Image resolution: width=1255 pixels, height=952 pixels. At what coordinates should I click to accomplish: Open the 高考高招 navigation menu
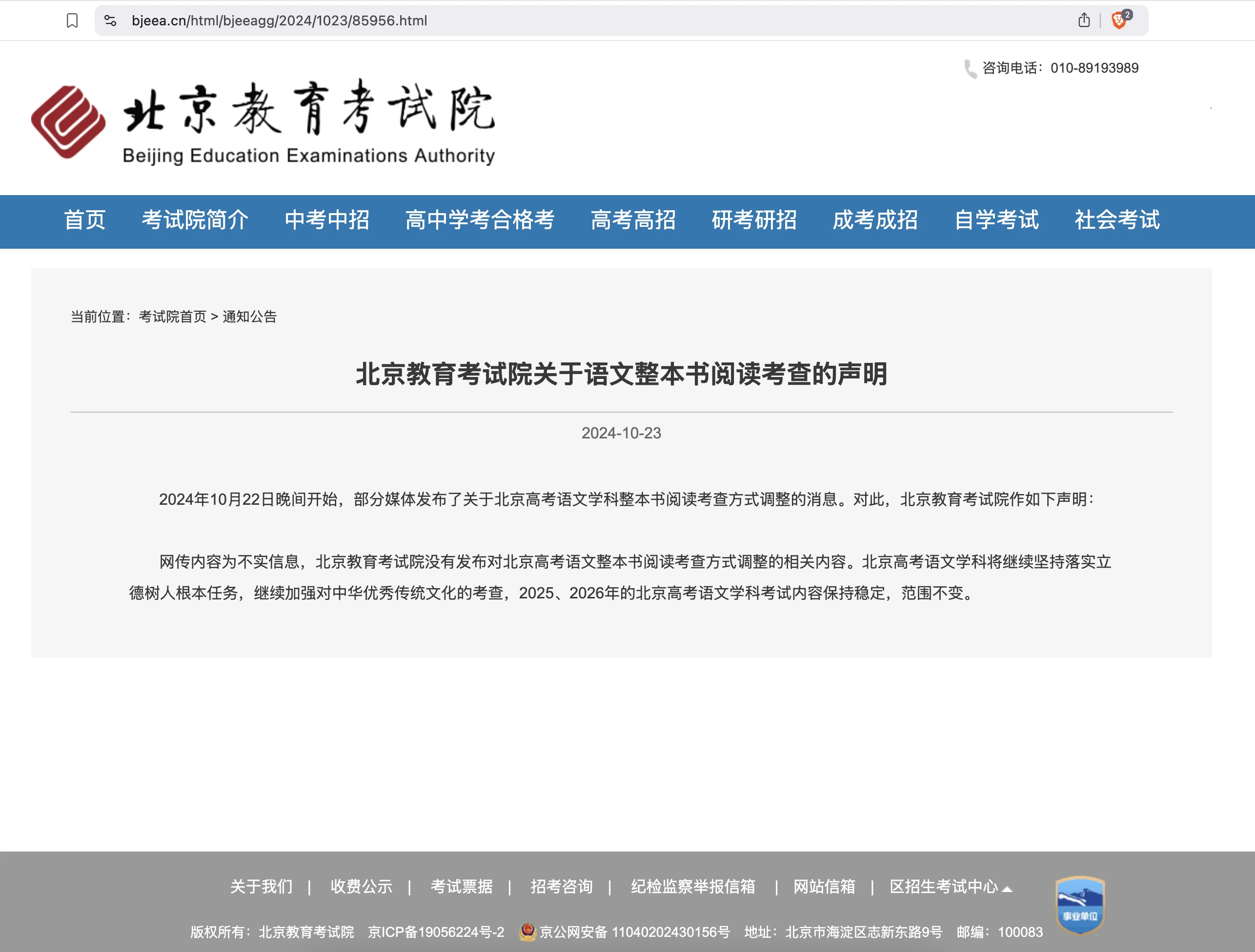click(x=634, y=221)
